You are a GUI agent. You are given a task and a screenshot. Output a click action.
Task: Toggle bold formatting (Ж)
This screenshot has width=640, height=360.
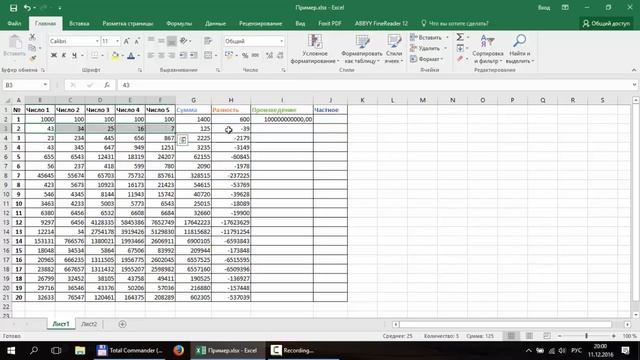53,55
